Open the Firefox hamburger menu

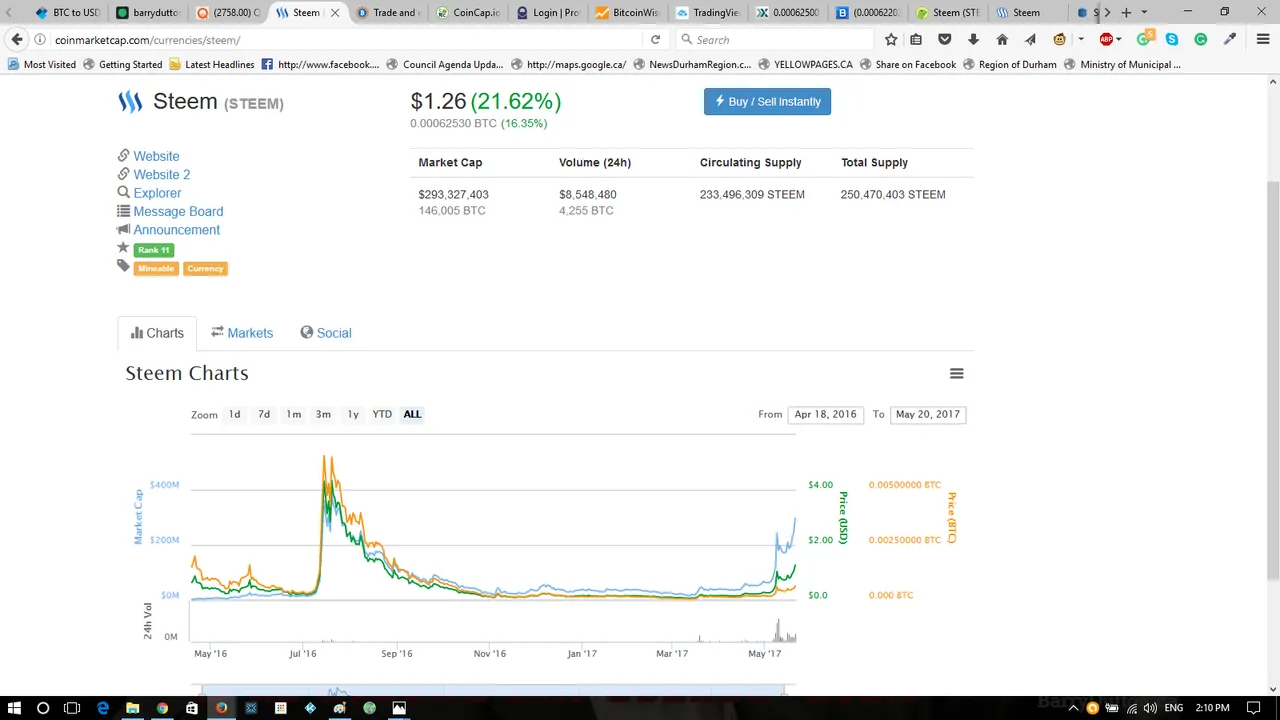coord(1262,40)
